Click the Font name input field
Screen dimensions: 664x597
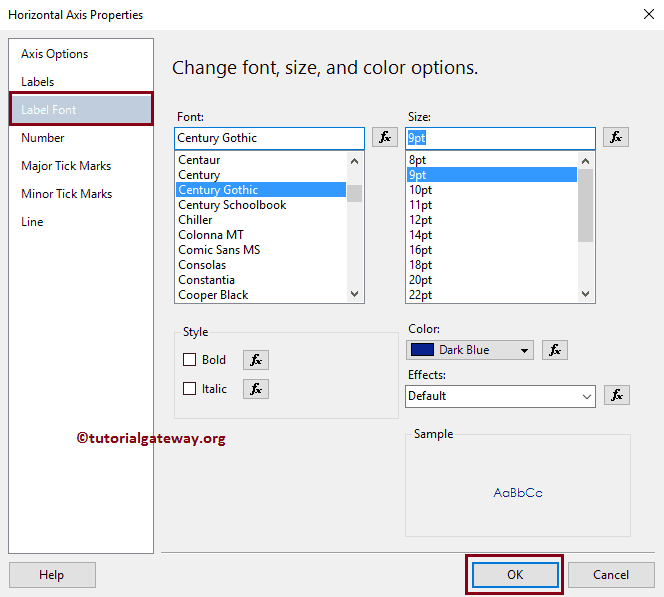coord(269,138)
